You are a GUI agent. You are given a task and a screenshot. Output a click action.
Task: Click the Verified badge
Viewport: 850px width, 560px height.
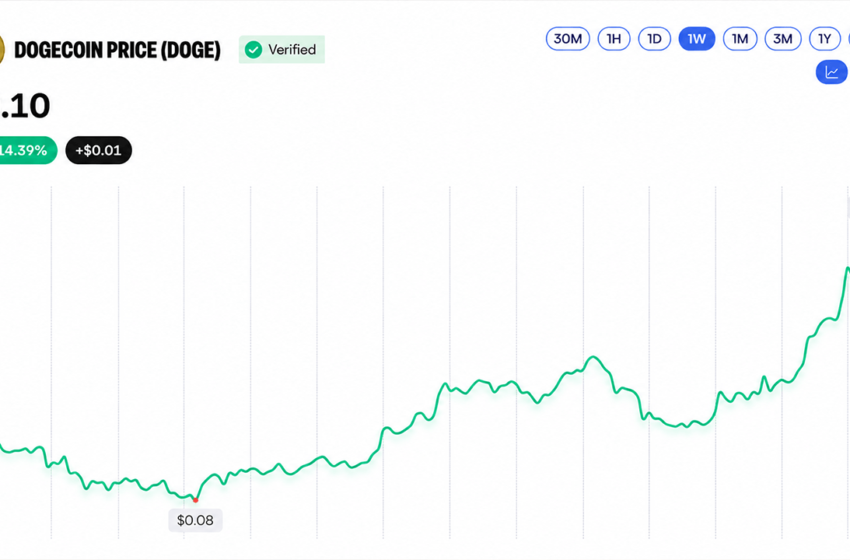click(282, 49)
